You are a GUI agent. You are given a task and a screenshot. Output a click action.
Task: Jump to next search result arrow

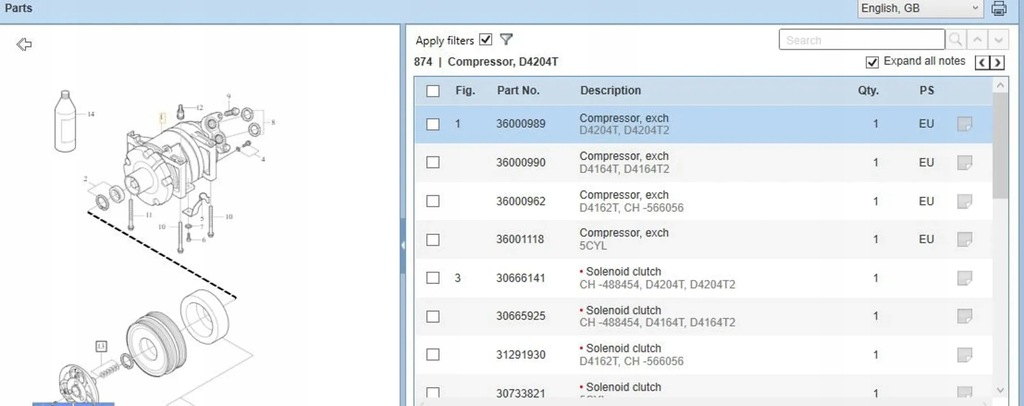tap(996, 40)
